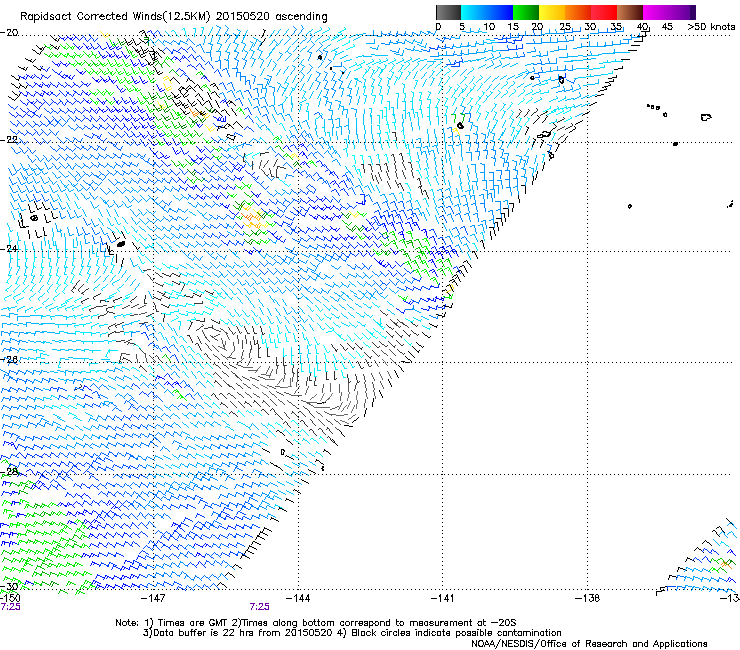The height and width of the screenshot is (650, 740).
Task: Click the brown 35-40 knots legend swatch
Action: (x=630, y=12)
